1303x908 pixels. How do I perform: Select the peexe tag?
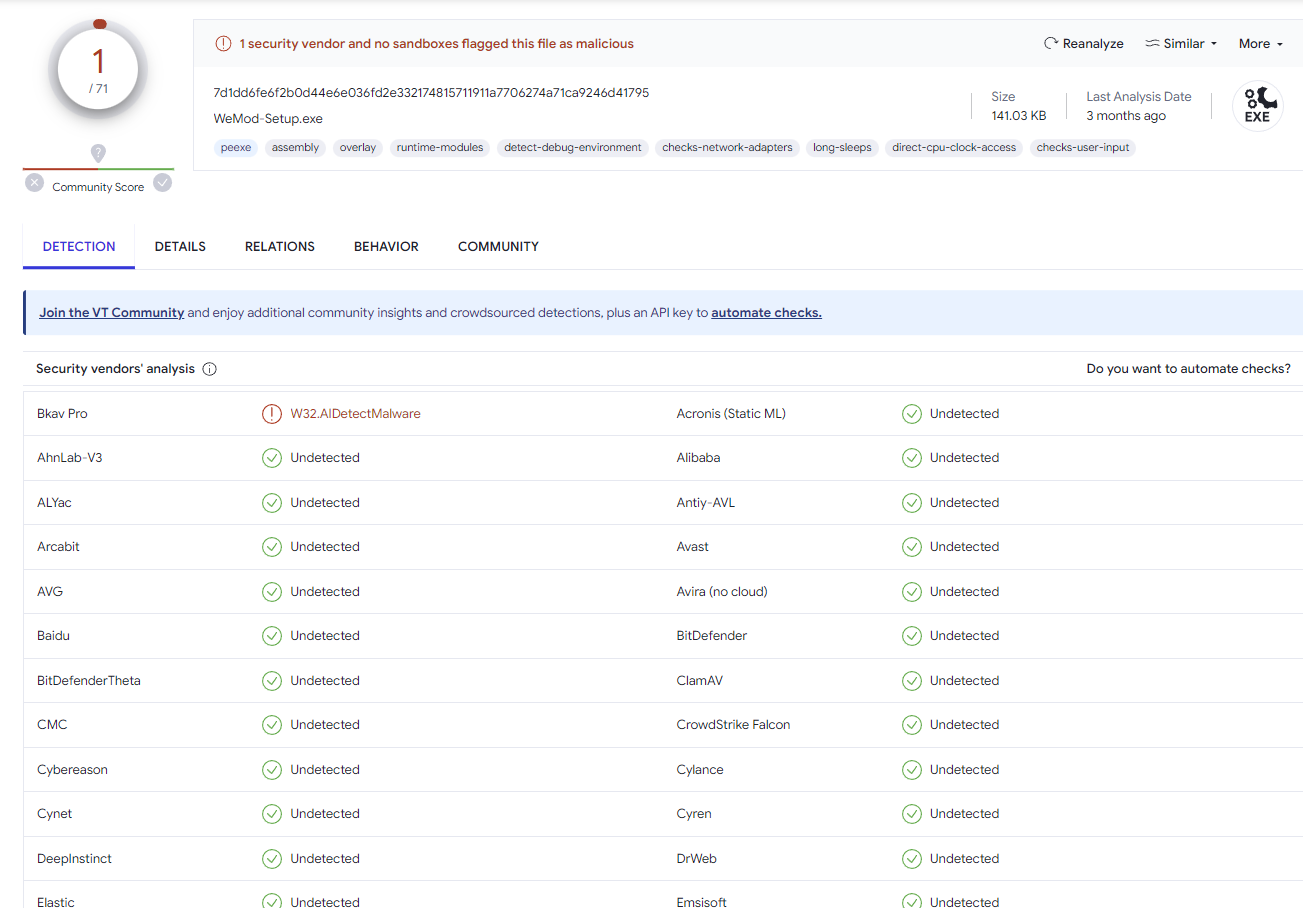(236, 148)
